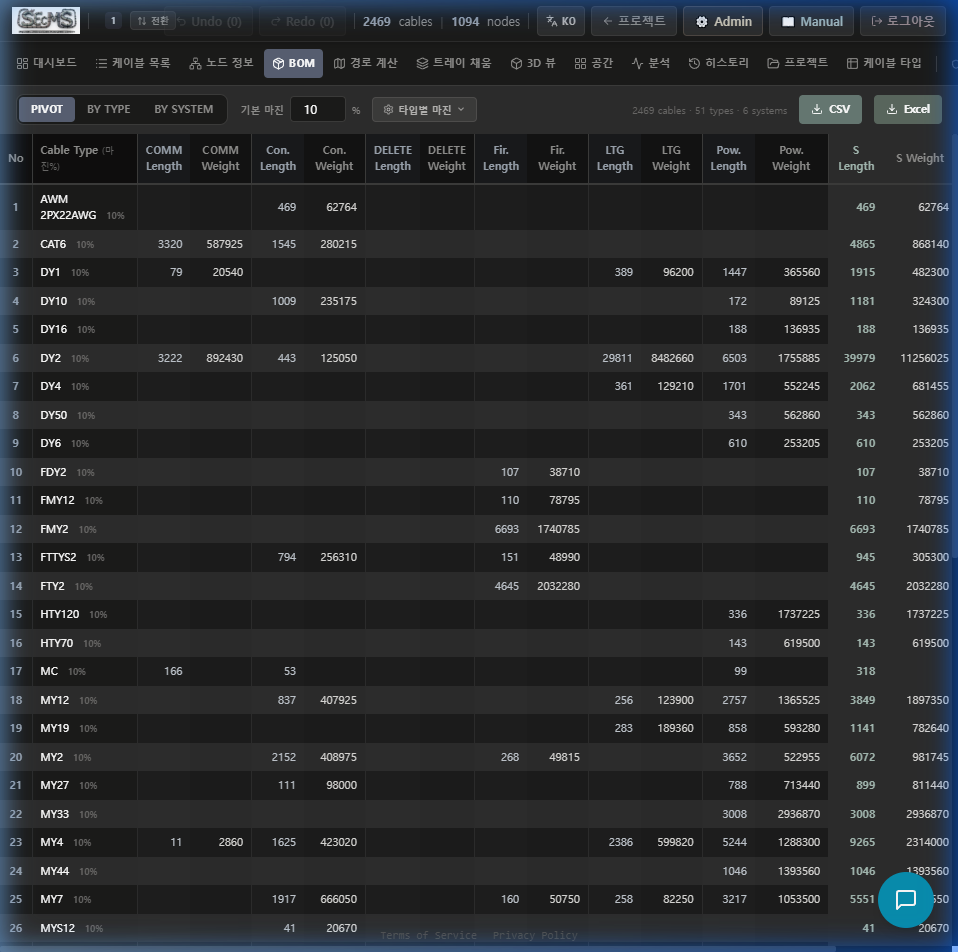Click the Redo (0) button
The width and height of the screenshot is (958, 952).
tap(302, 21)
